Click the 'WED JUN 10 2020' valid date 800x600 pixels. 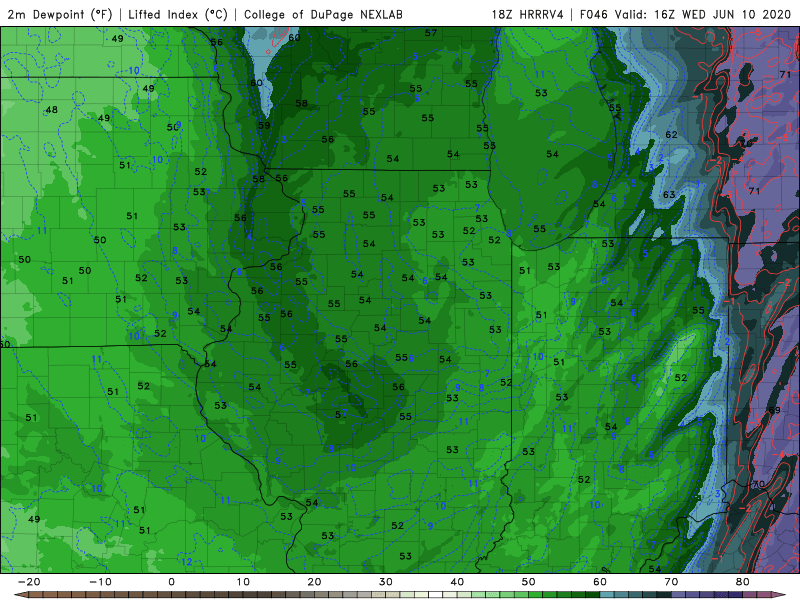point(736,14)
